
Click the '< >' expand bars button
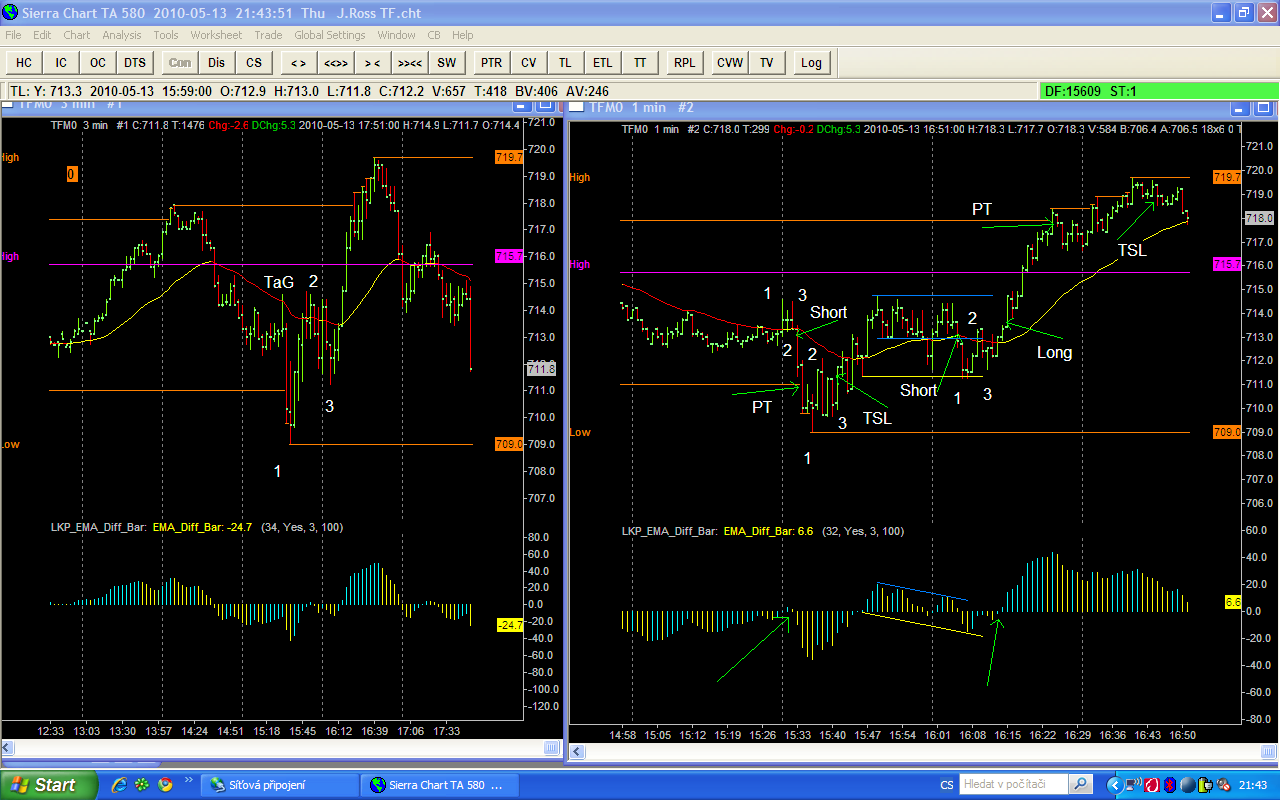pos(298,63)
